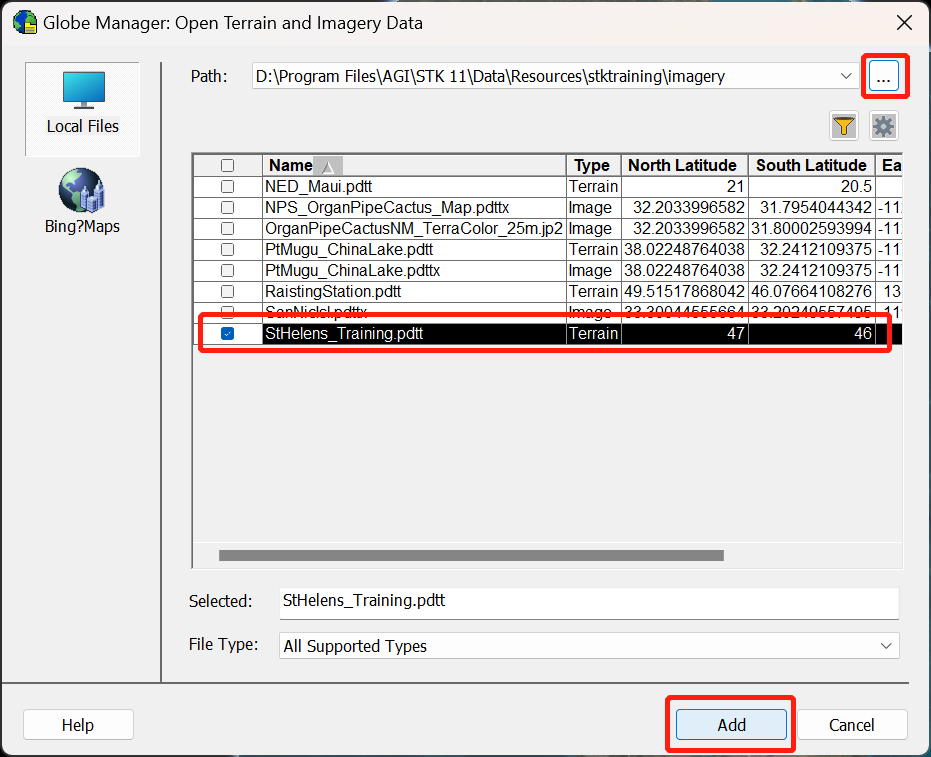Click the Add button
The height and width of the screenshot is (757, 931).
click(x=730, y=724)
